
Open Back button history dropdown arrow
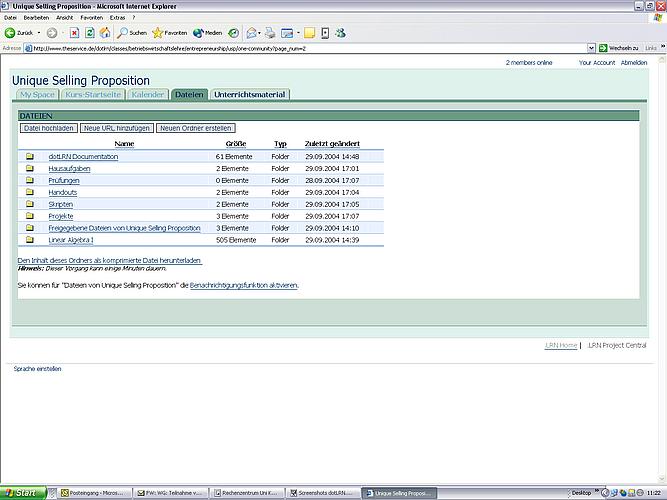[x=39, y=33]
